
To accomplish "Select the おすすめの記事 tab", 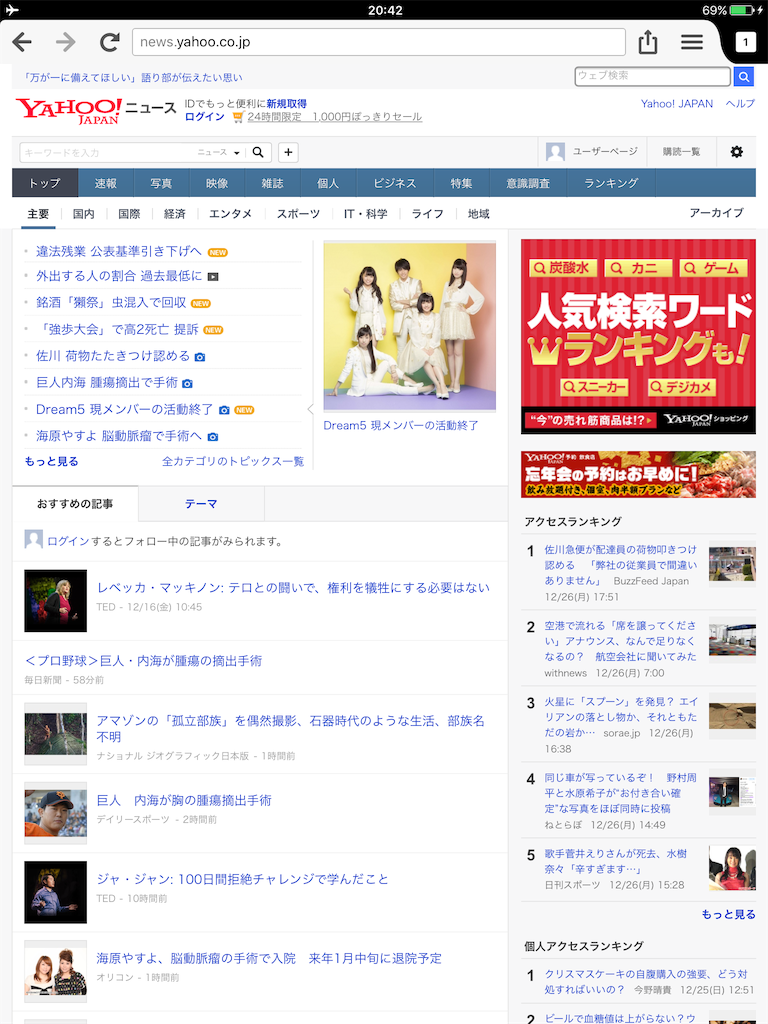I will coord(75,504).
